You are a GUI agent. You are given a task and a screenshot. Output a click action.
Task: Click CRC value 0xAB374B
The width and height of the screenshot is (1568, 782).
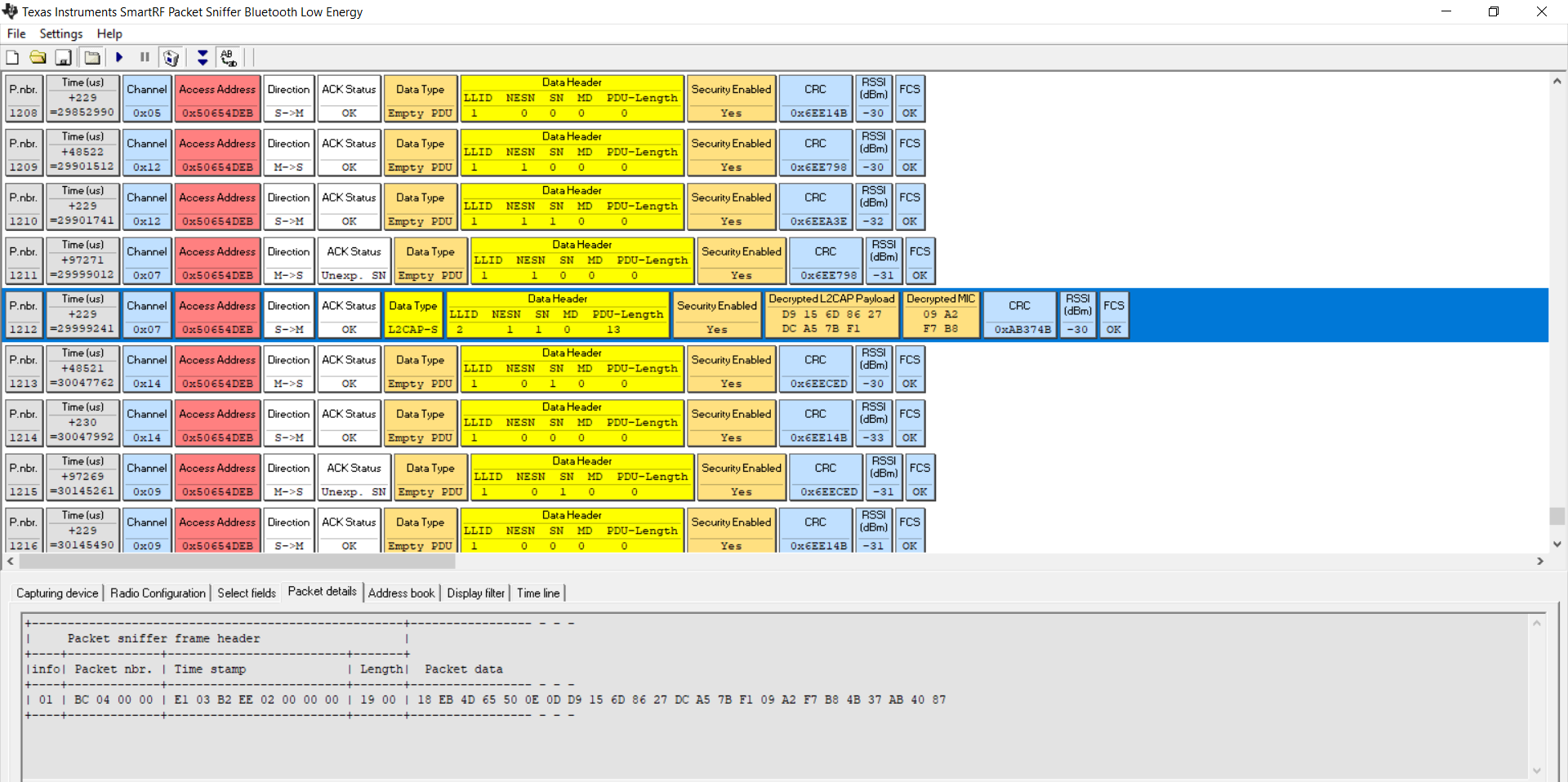(1022, 330)
